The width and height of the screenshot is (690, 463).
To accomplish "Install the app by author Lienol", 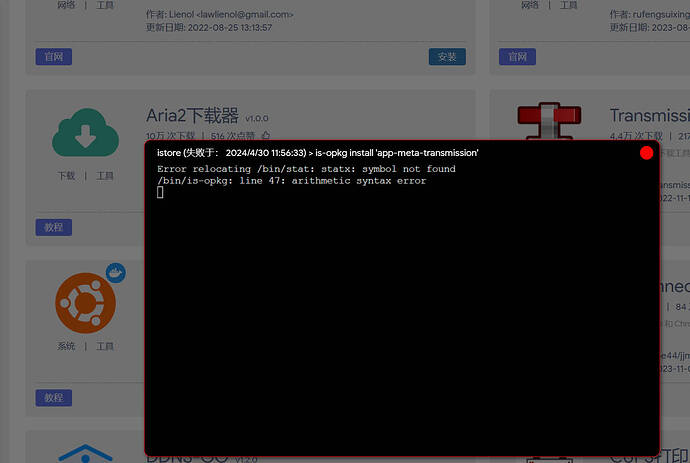I will click(x=447, y=57).
